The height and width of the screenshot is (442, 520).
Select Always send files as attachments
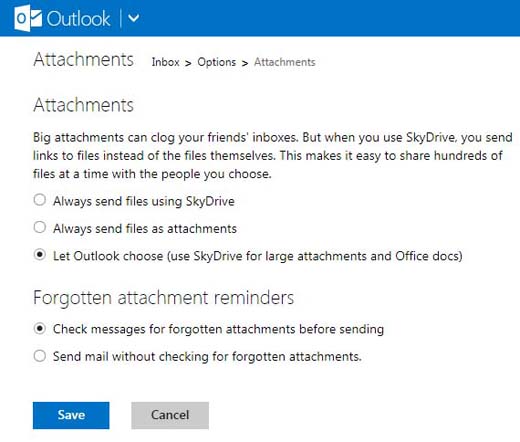click(40, 227)
